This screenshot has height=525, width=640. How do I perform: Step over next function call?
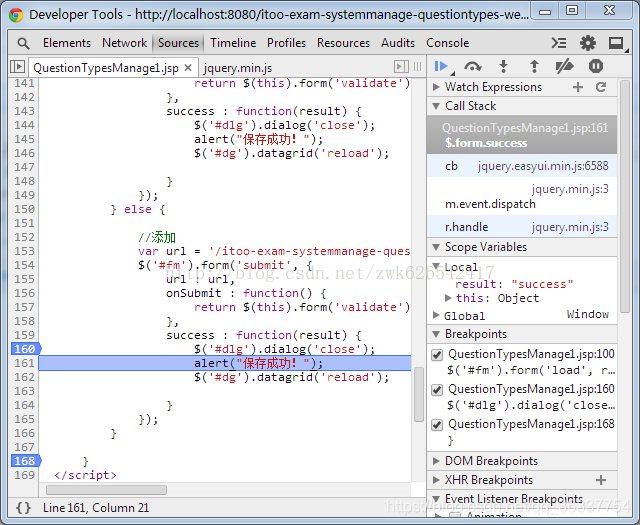click(472, 66)
